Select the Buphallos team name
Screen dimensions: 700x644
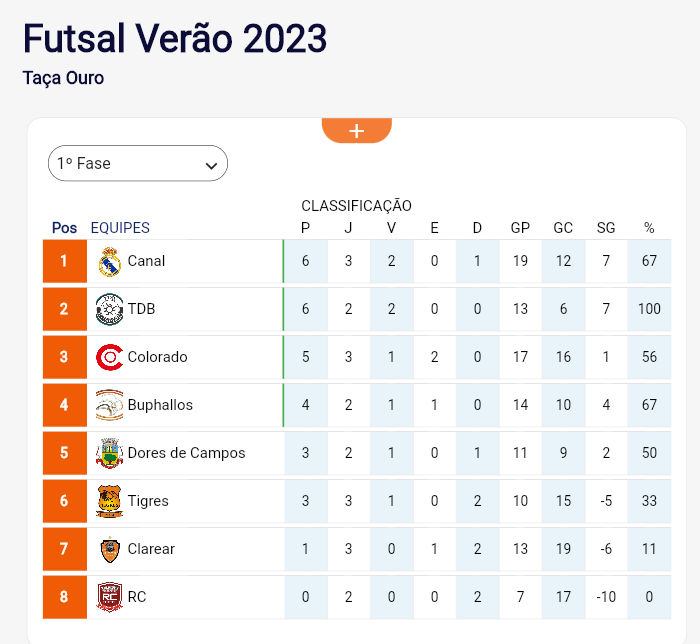pyautogui.click(x=160, y=405)
